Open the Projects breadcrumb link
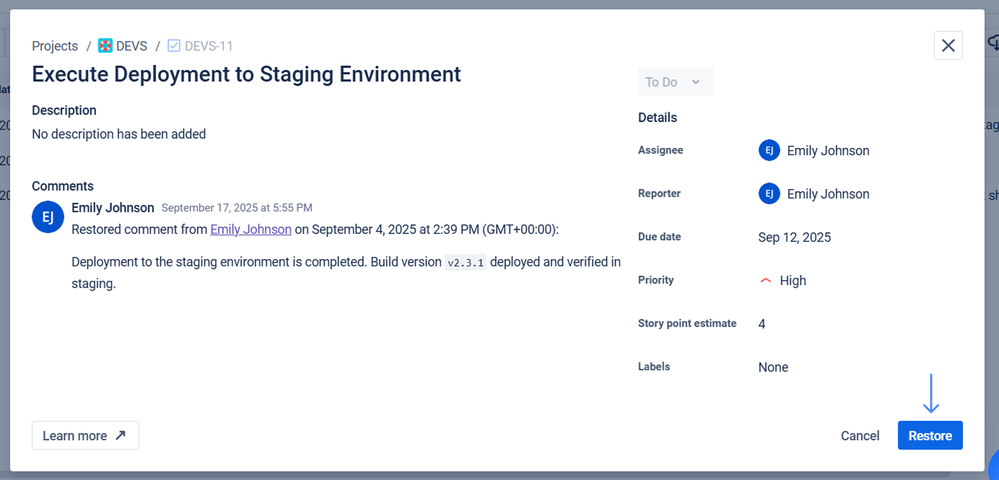The height and width of the screenshot is (480, 999). 55,46
